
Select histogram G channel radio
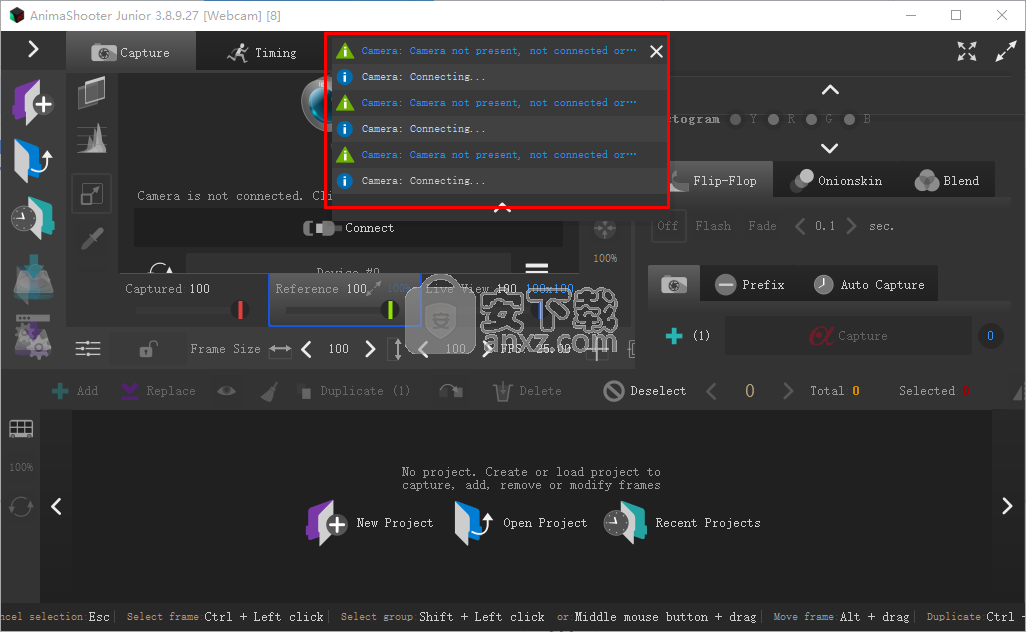click(x=811, y=119)
